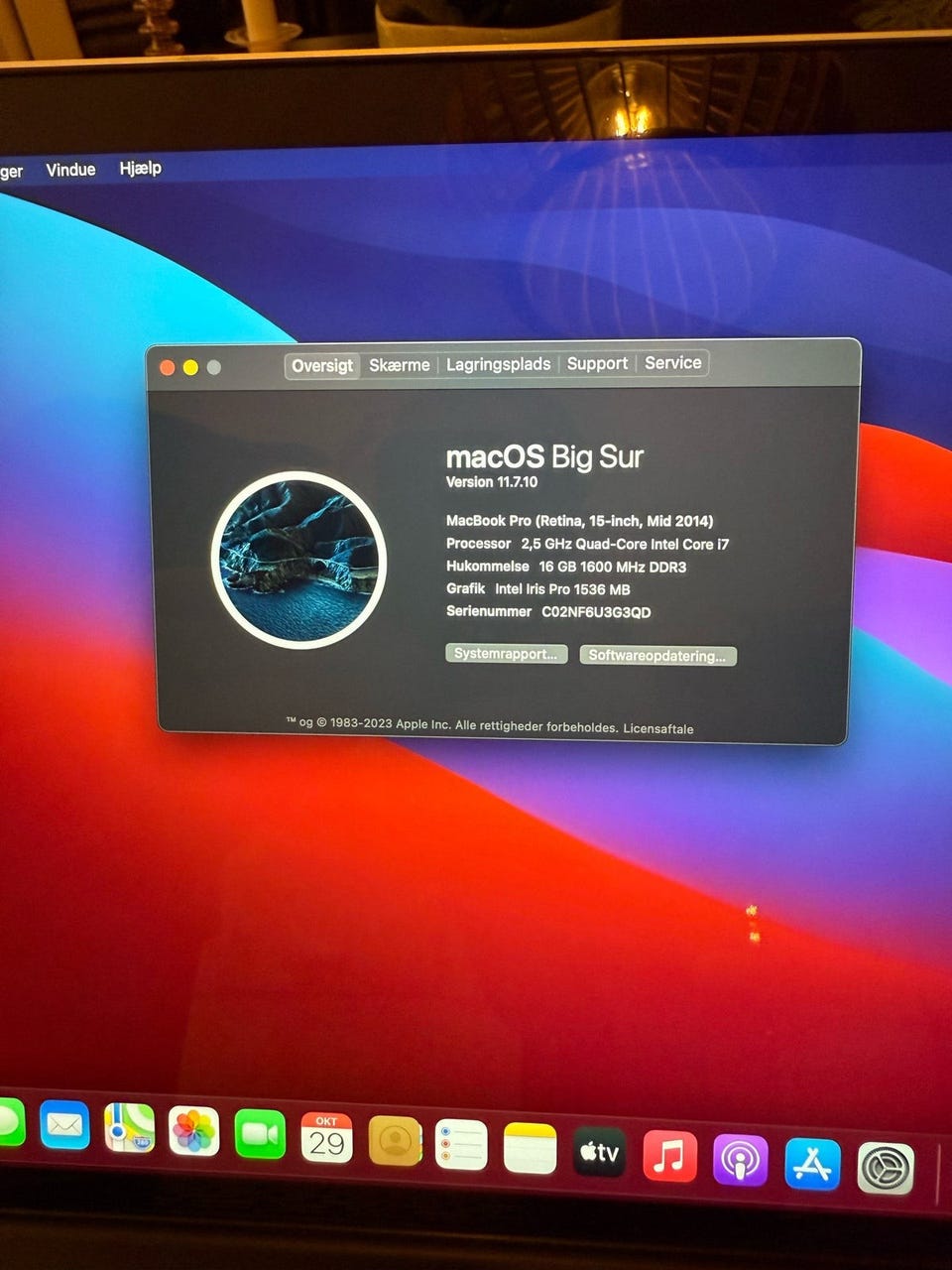Image resolution: width=952 pixels, height=1270 pixels.
Task: Click the macOS Big Sur title
Action: [544, 456]
